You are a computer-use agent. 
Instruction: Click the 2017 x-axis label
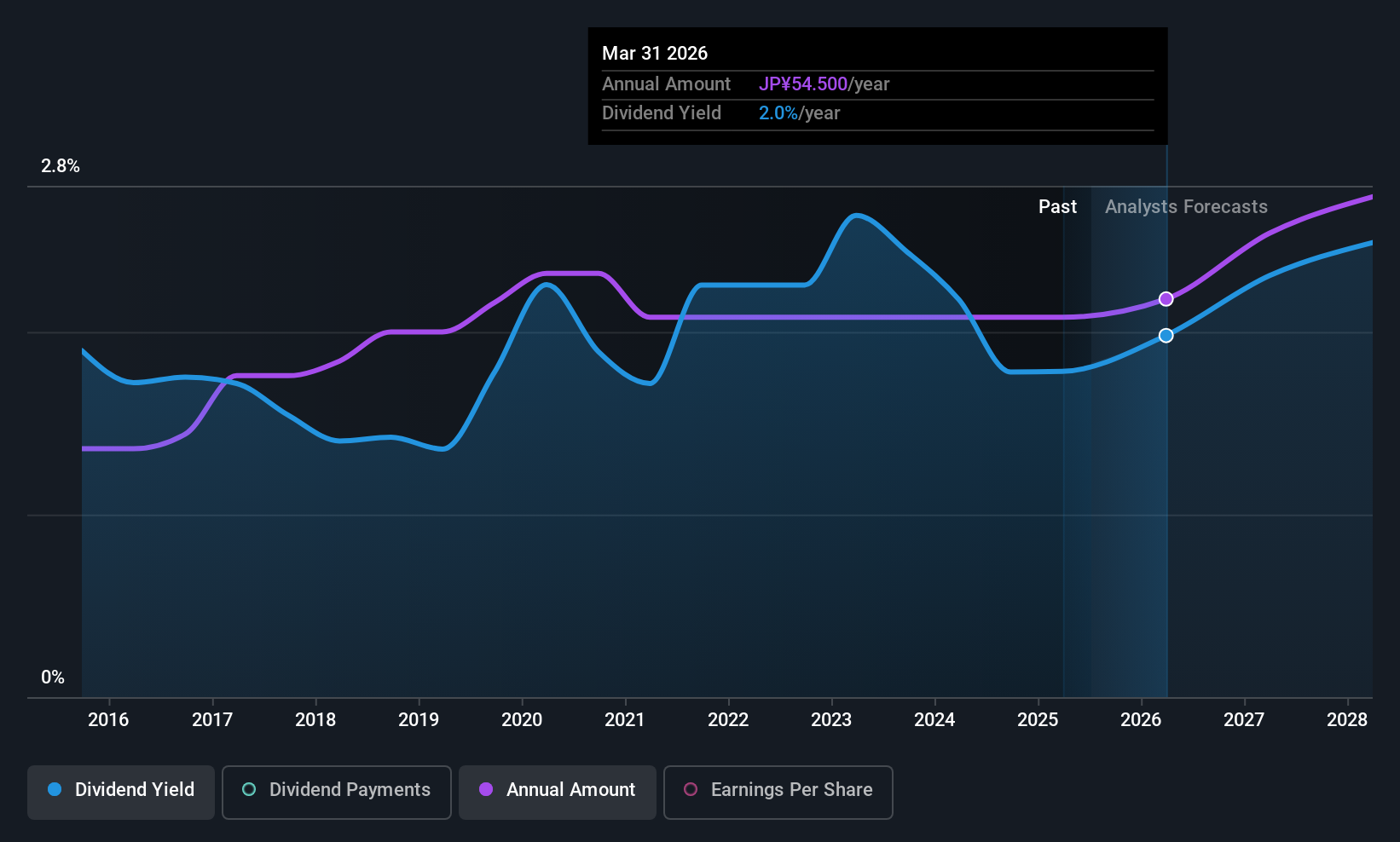tap(212, 720)
